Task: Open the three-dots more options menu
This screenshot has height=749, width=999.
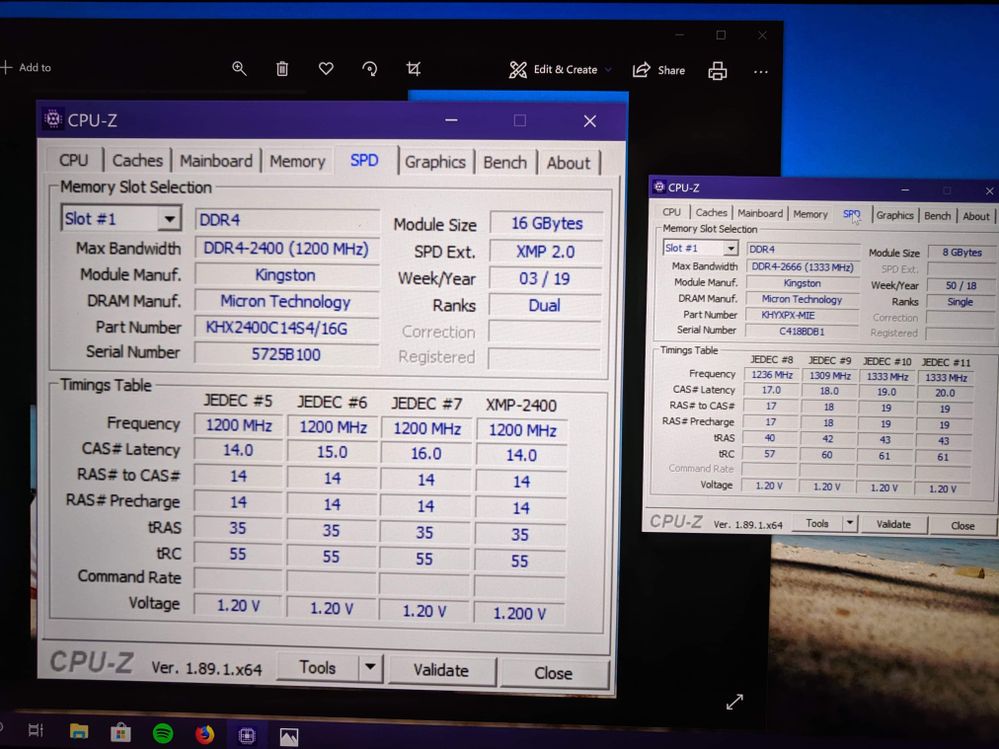Action: pos(761,71)
